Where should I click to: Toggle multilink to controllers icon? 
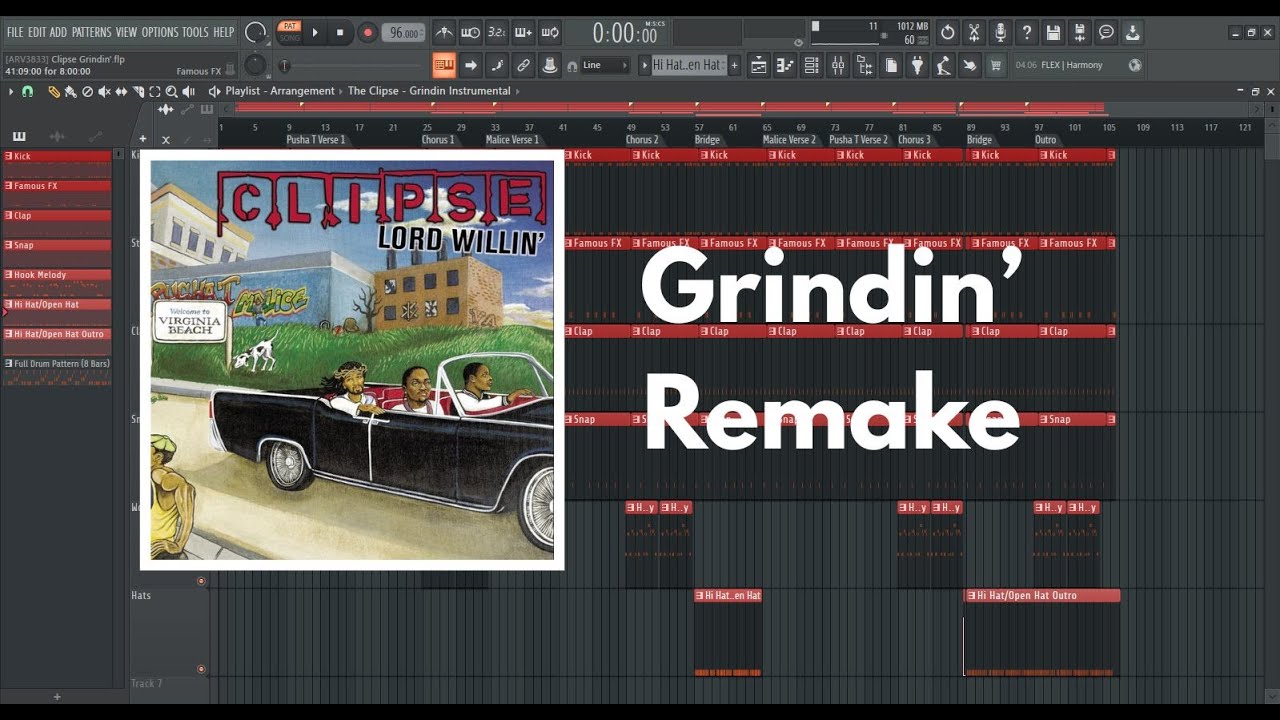click(550, 65)
